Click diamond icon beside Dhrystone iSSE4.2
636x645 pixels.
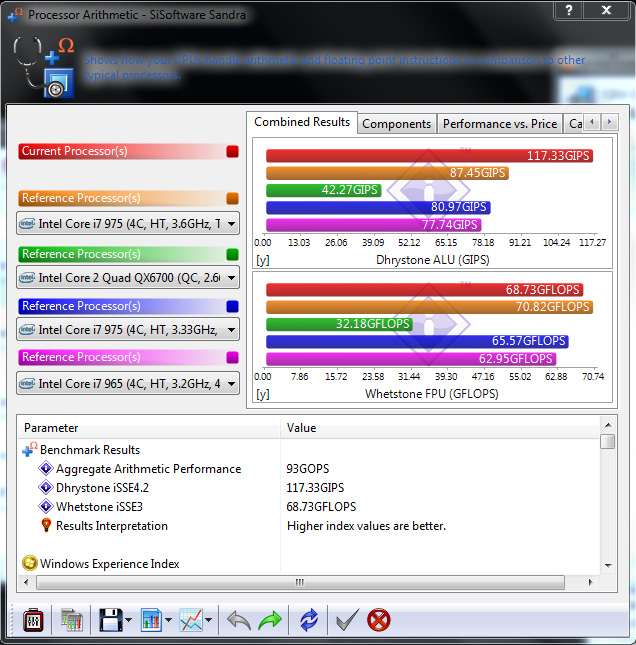point(46,487)
